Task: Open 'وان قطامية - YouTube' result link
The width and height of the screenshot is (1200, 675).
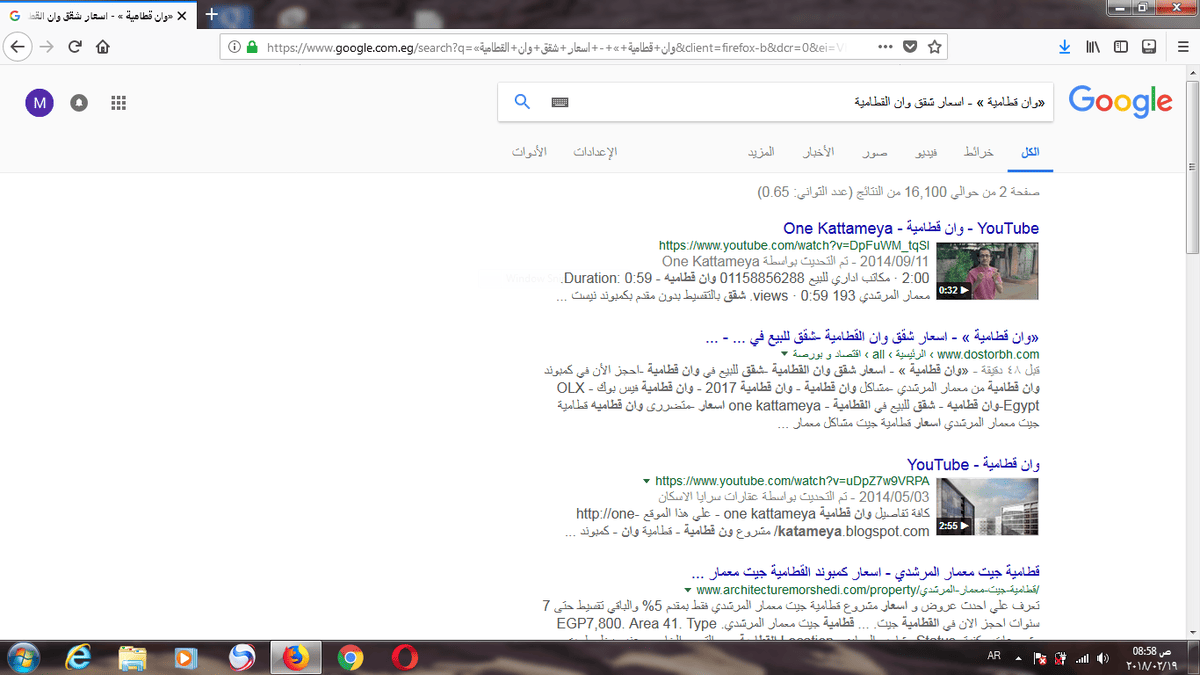Action: point(973,465)
